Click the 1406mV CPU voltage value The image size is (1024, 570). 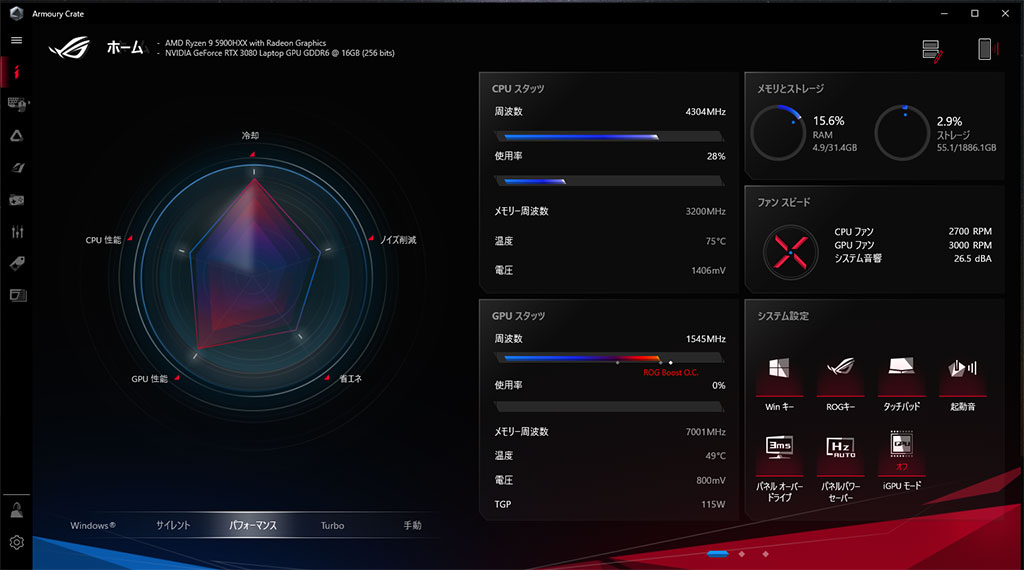[x=709, y=270]
